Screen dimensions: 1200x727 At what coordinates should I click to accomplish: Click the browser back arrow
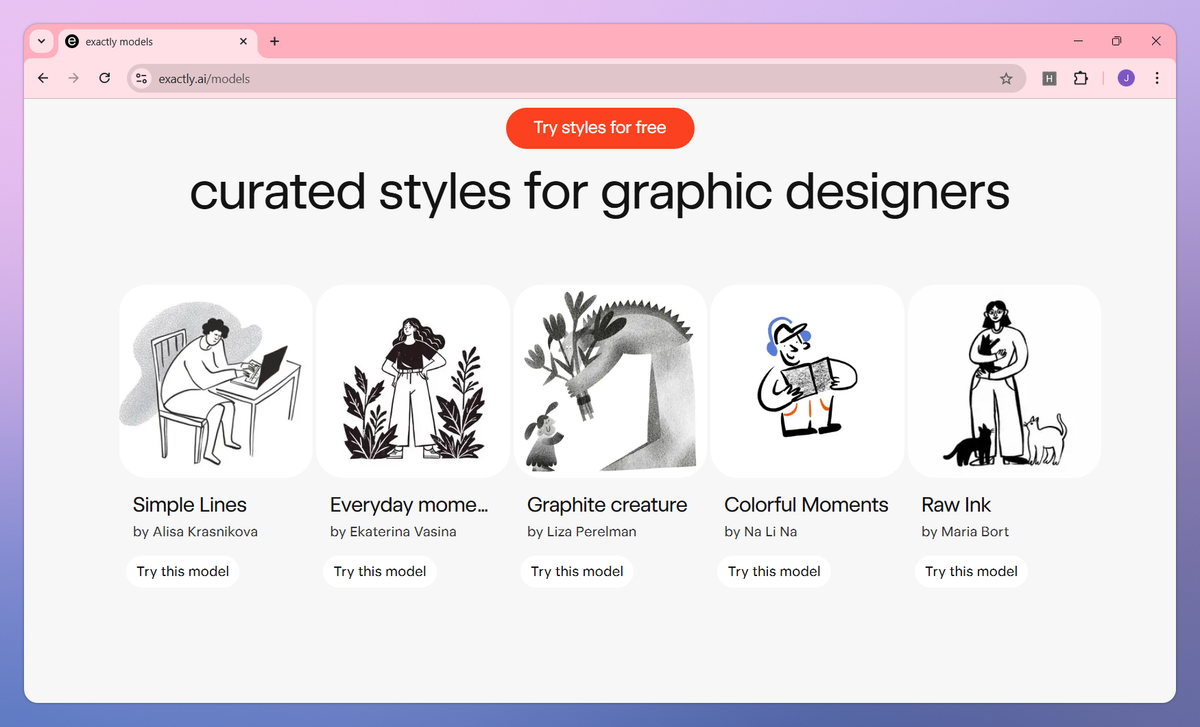43,78
